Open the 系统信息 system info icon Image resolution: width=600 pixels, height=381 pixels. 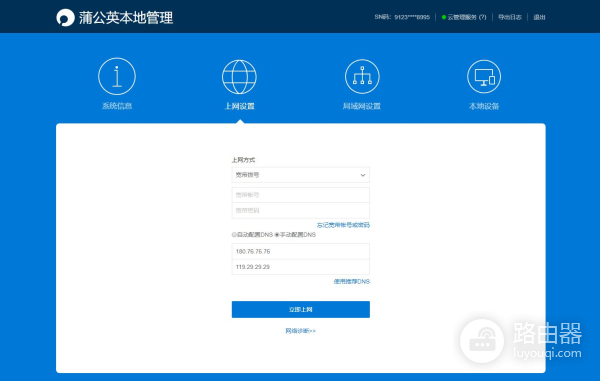(117, 77)
